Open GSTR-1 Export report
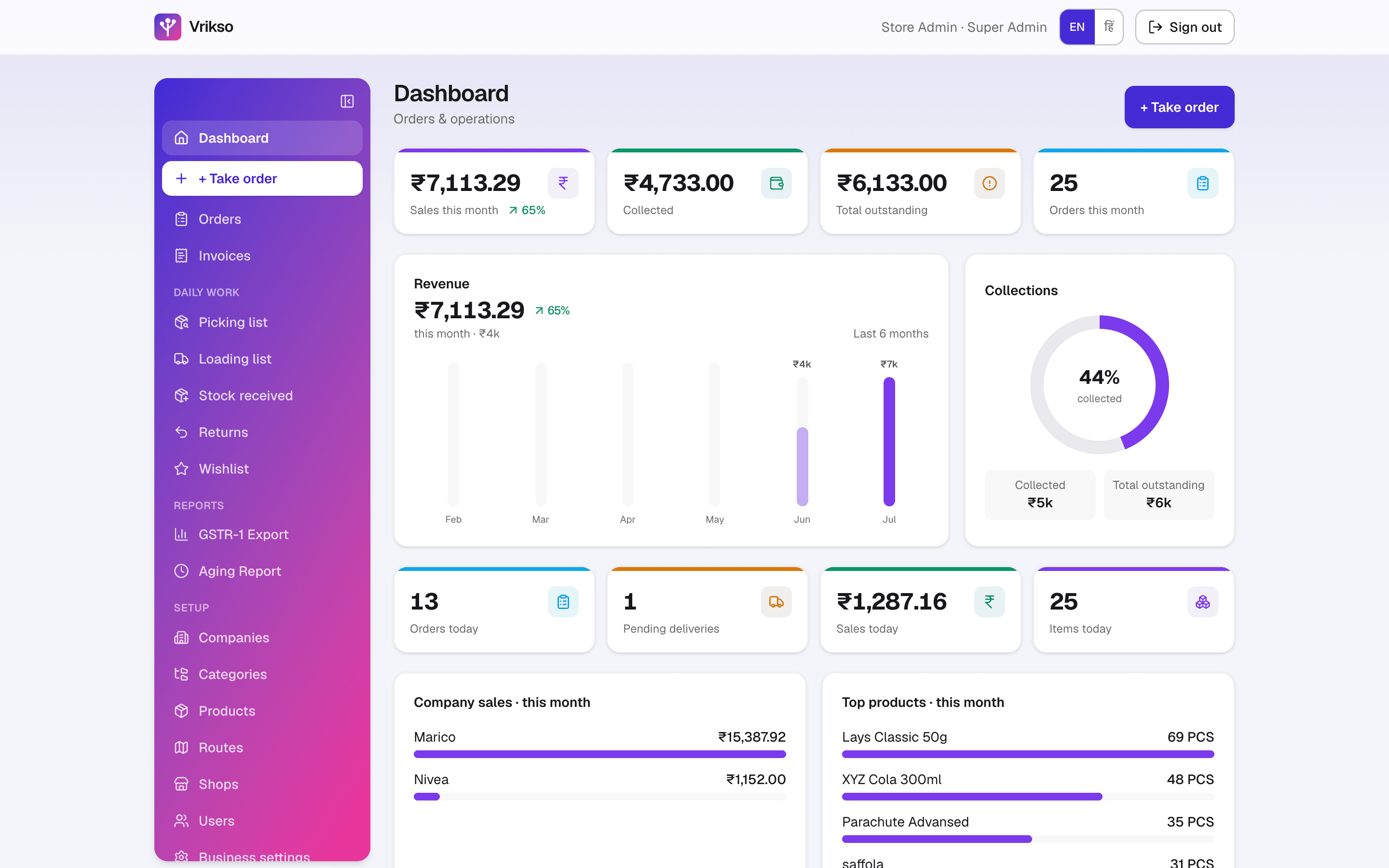Image resolution: width=1389 pixels, height=868 pixels. coord(262,534)
